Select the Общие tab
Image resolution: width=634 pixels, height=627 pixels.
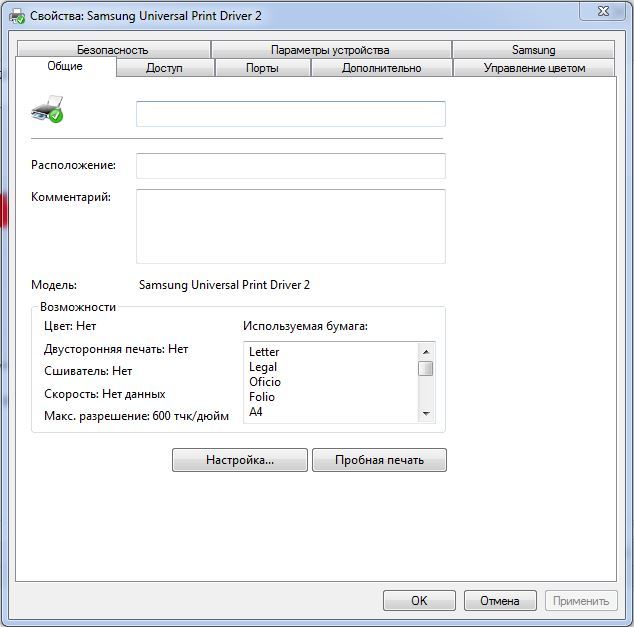pyautogui.click(x=65, y=66)
